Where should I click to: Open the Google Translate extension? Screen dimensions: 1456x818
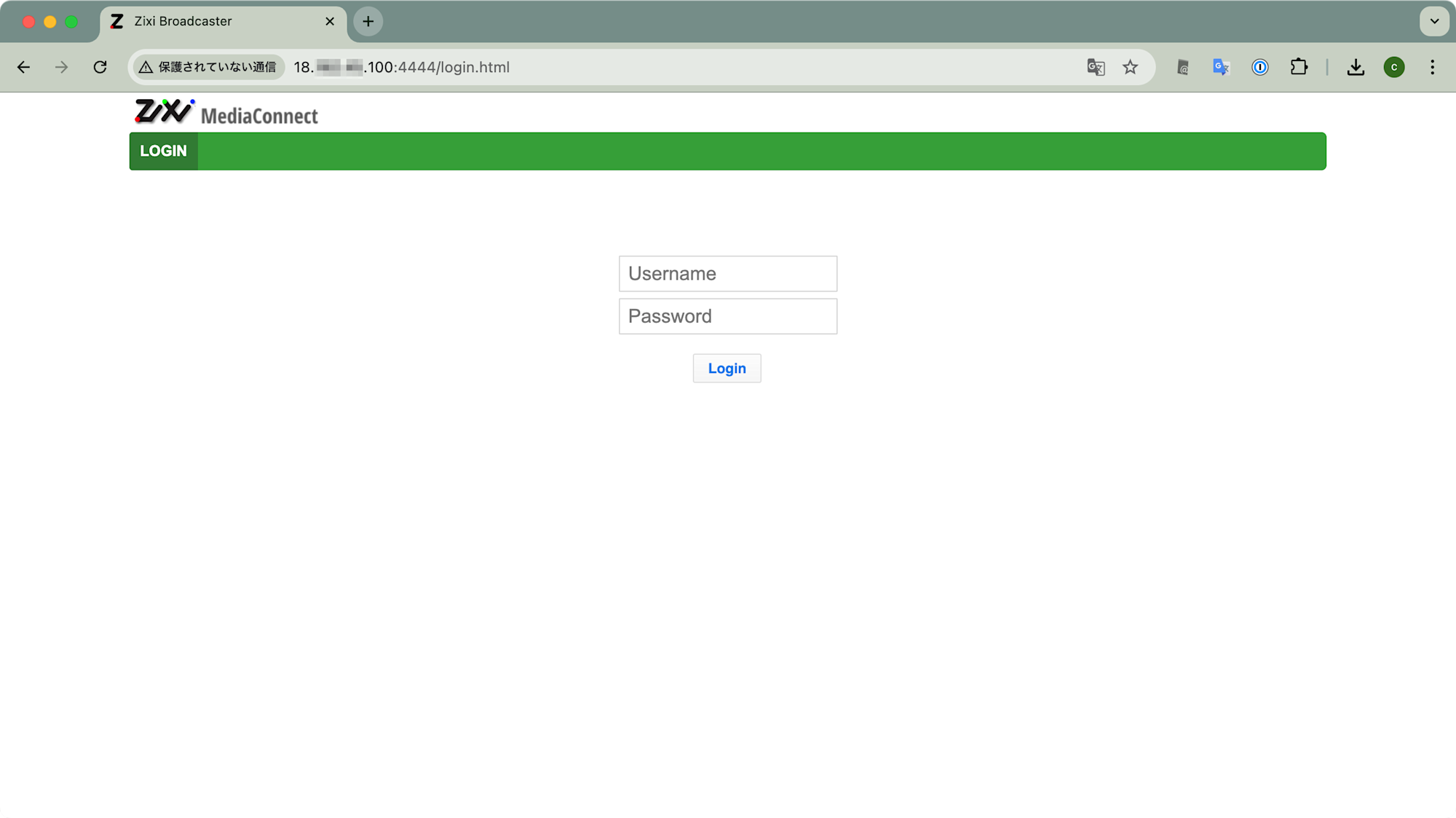(1221, 67)
